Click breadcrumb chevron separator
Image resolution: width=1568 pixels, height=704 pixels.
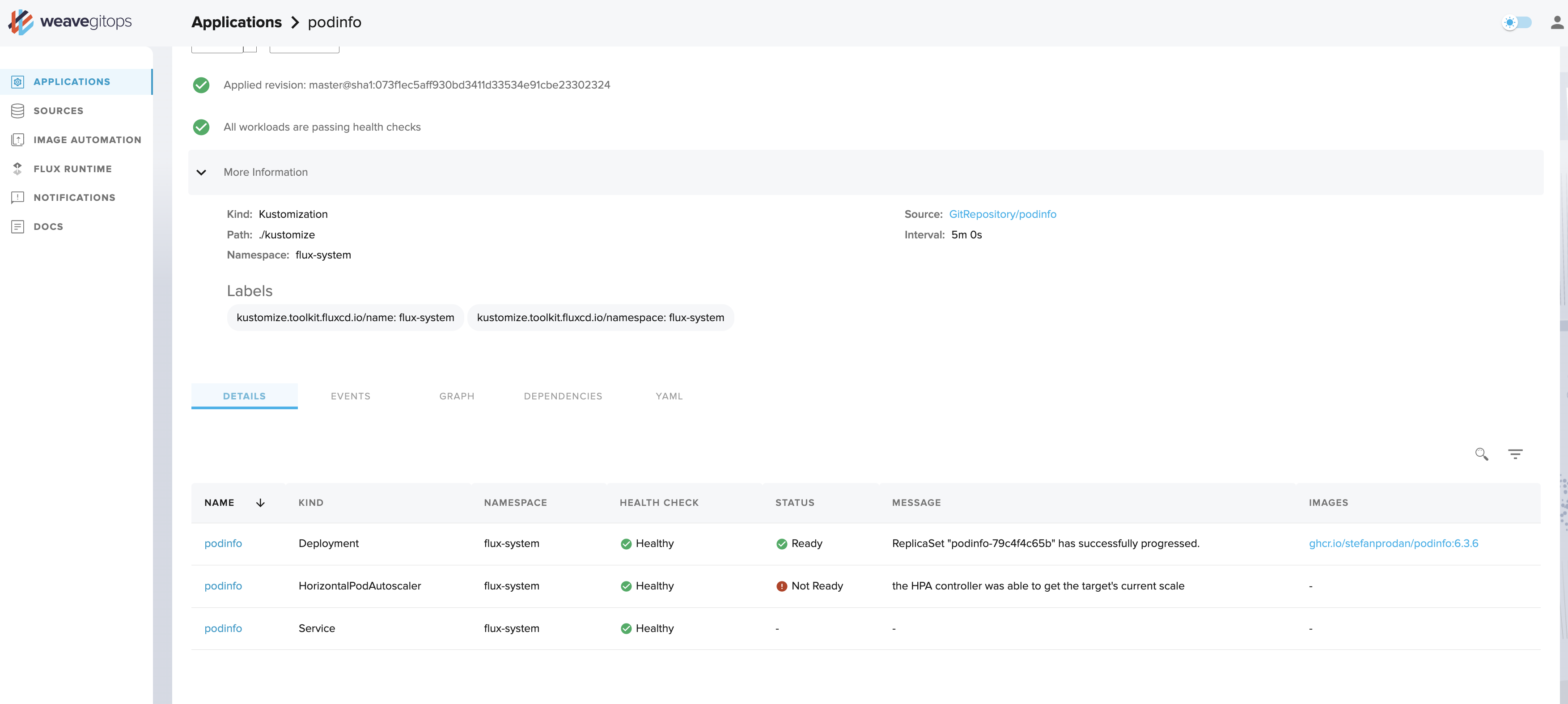(x=295, y=22)
